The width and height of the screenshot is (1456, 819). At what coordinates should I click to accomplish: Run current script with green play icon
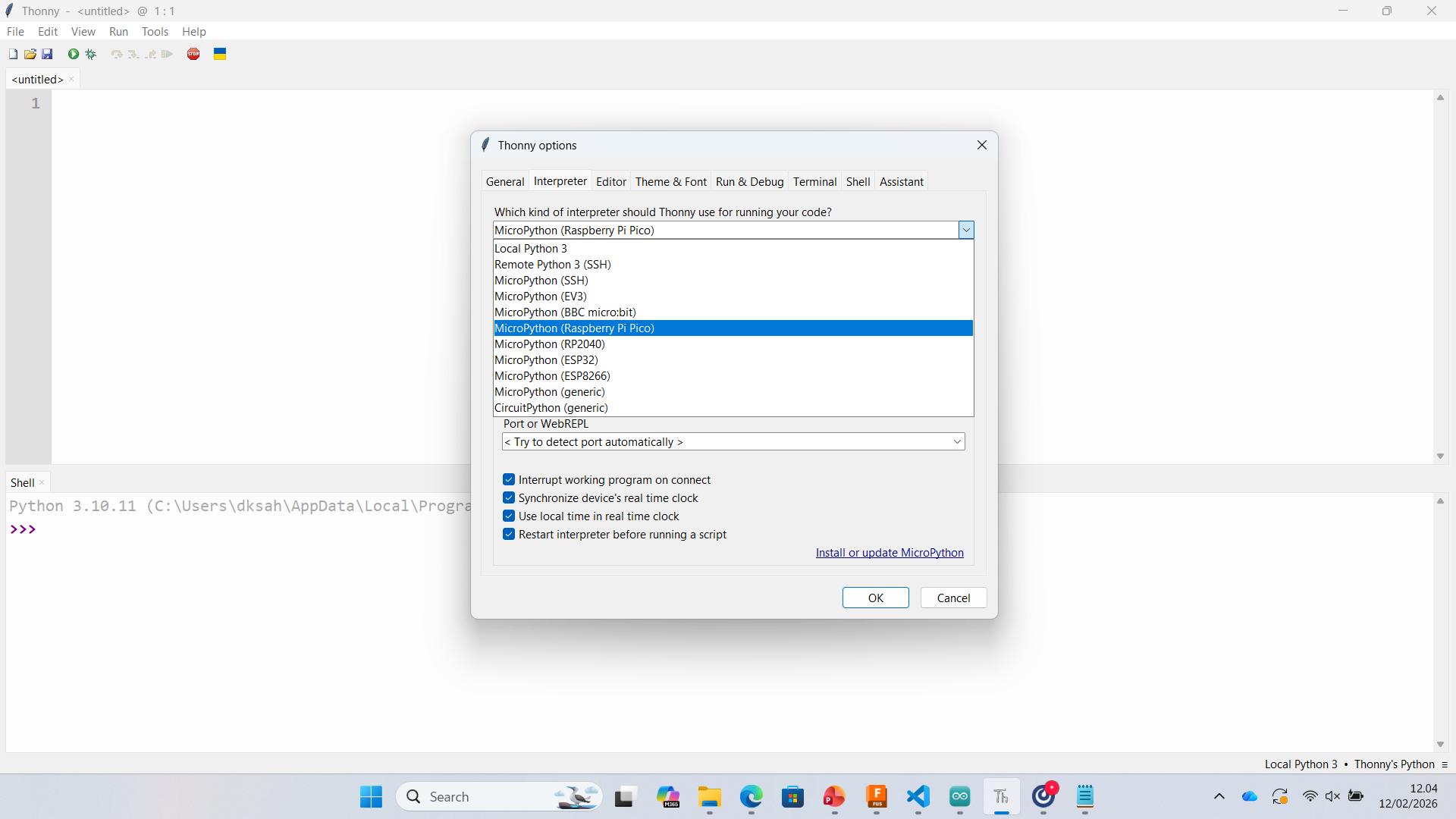[74, 54]
